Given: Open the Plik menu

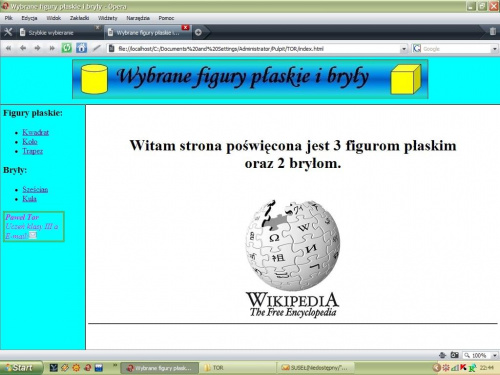Looking at the screenshot, I should coord(9,18).
